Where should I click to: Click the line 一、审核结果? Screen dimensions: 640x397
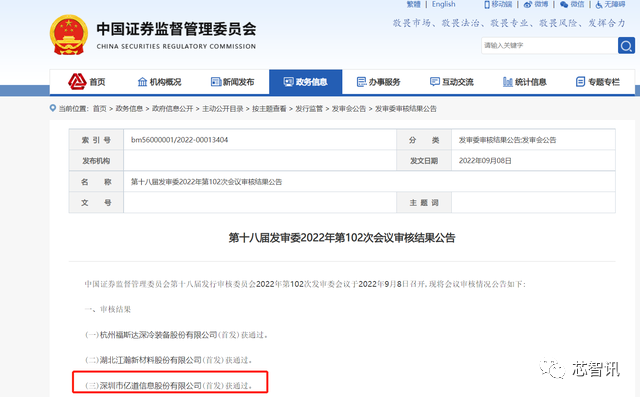tap(108, 309)
